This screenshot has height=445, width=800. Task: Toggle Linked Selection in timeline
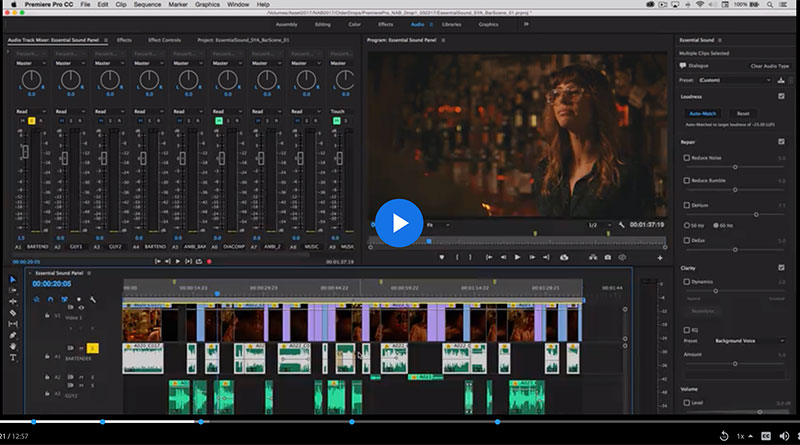[64, 300]
